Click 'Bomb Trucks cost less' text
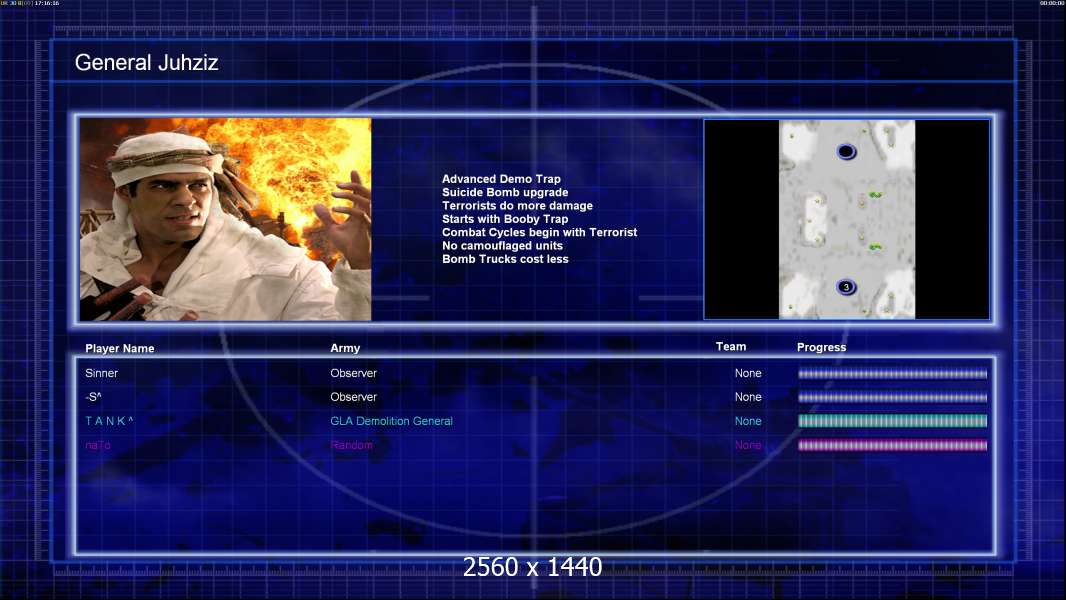The height and width of the screenshot is (600, 1066). (x=505, y=259)
